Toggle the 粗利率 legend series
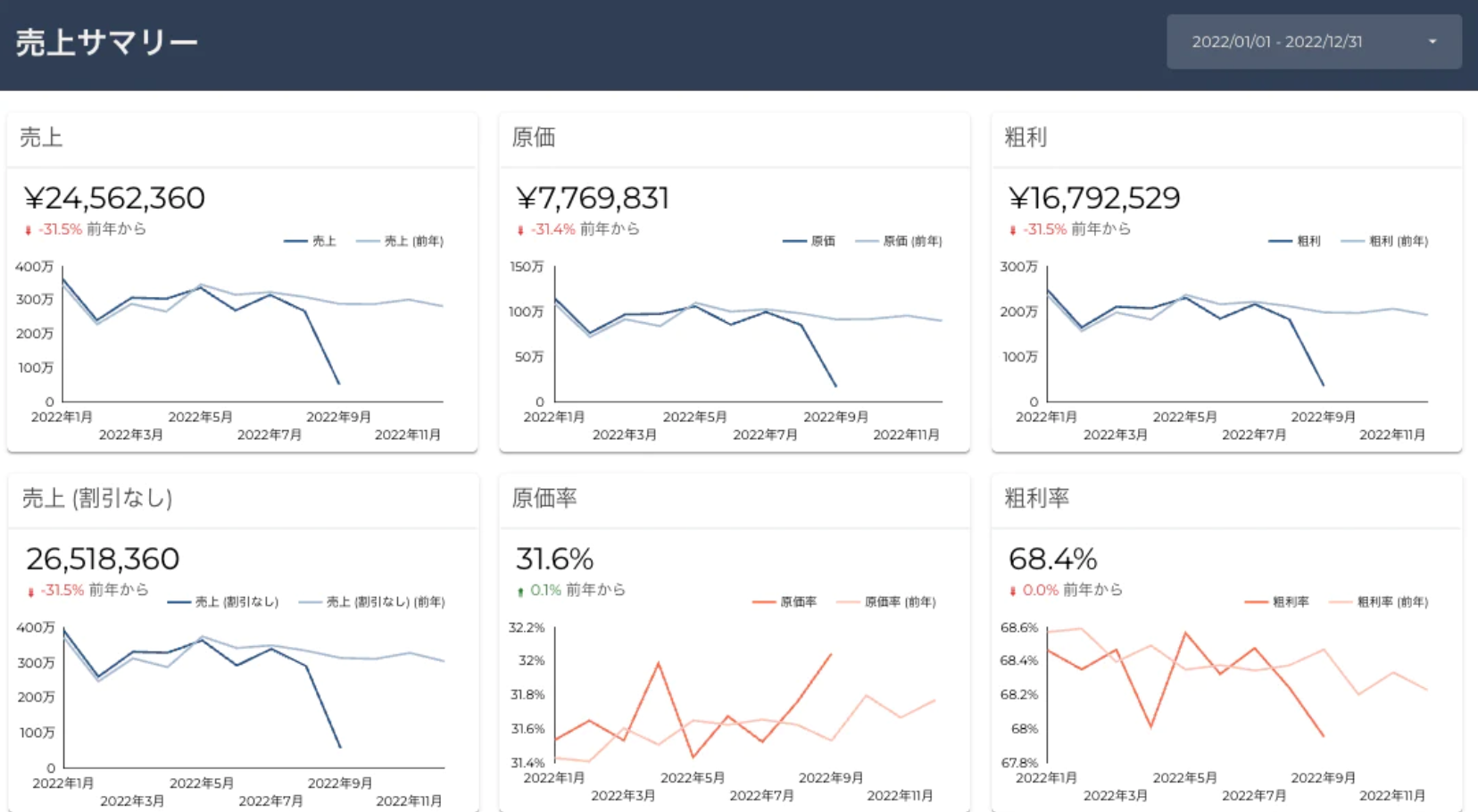1478x812 pixels. pyautogui.click(x=1277, y=602)
